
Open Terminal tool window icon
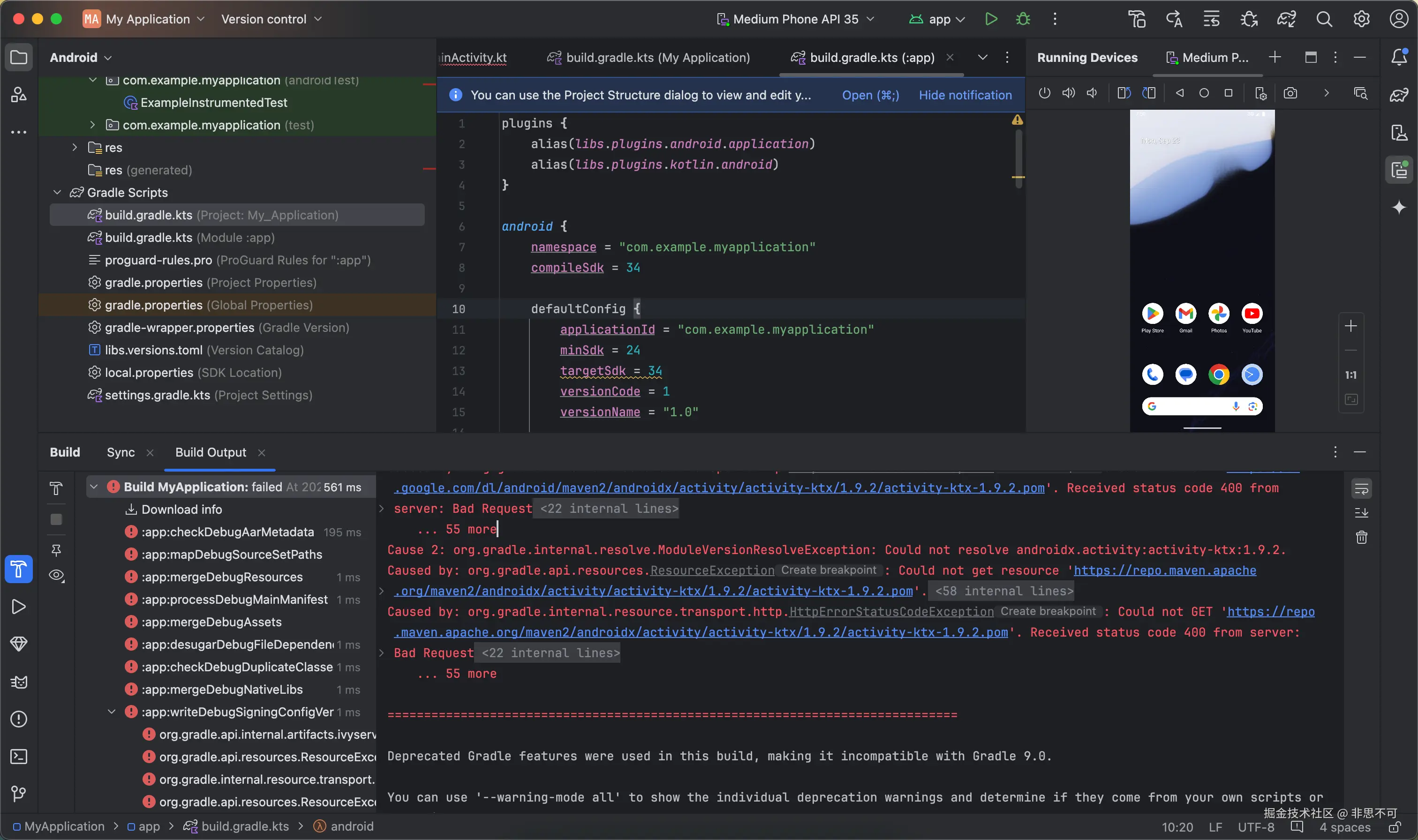[19, 757]
